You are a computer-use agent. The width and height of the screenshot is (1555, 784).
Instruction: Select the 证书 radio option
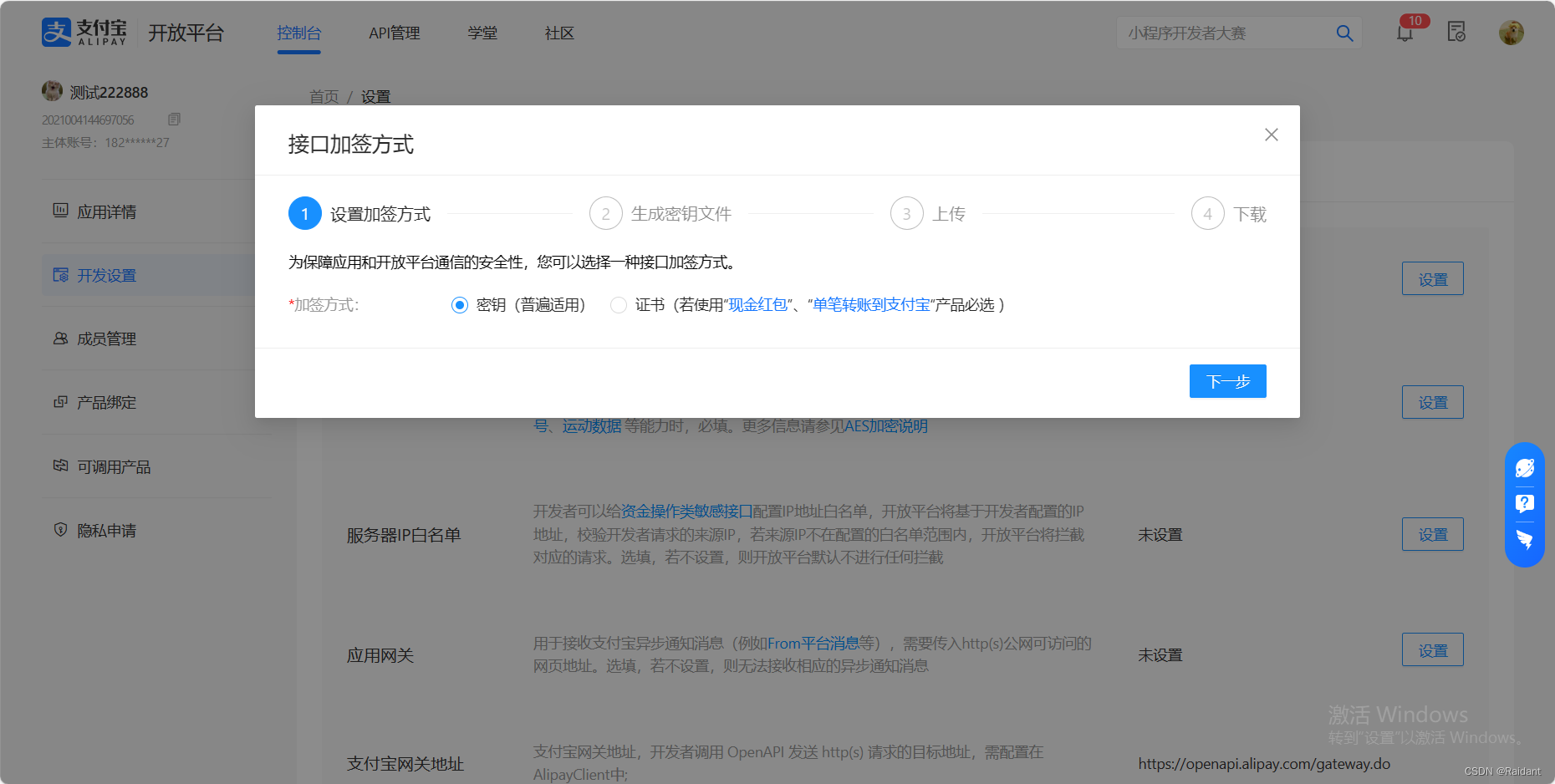[x=619, y=305]
